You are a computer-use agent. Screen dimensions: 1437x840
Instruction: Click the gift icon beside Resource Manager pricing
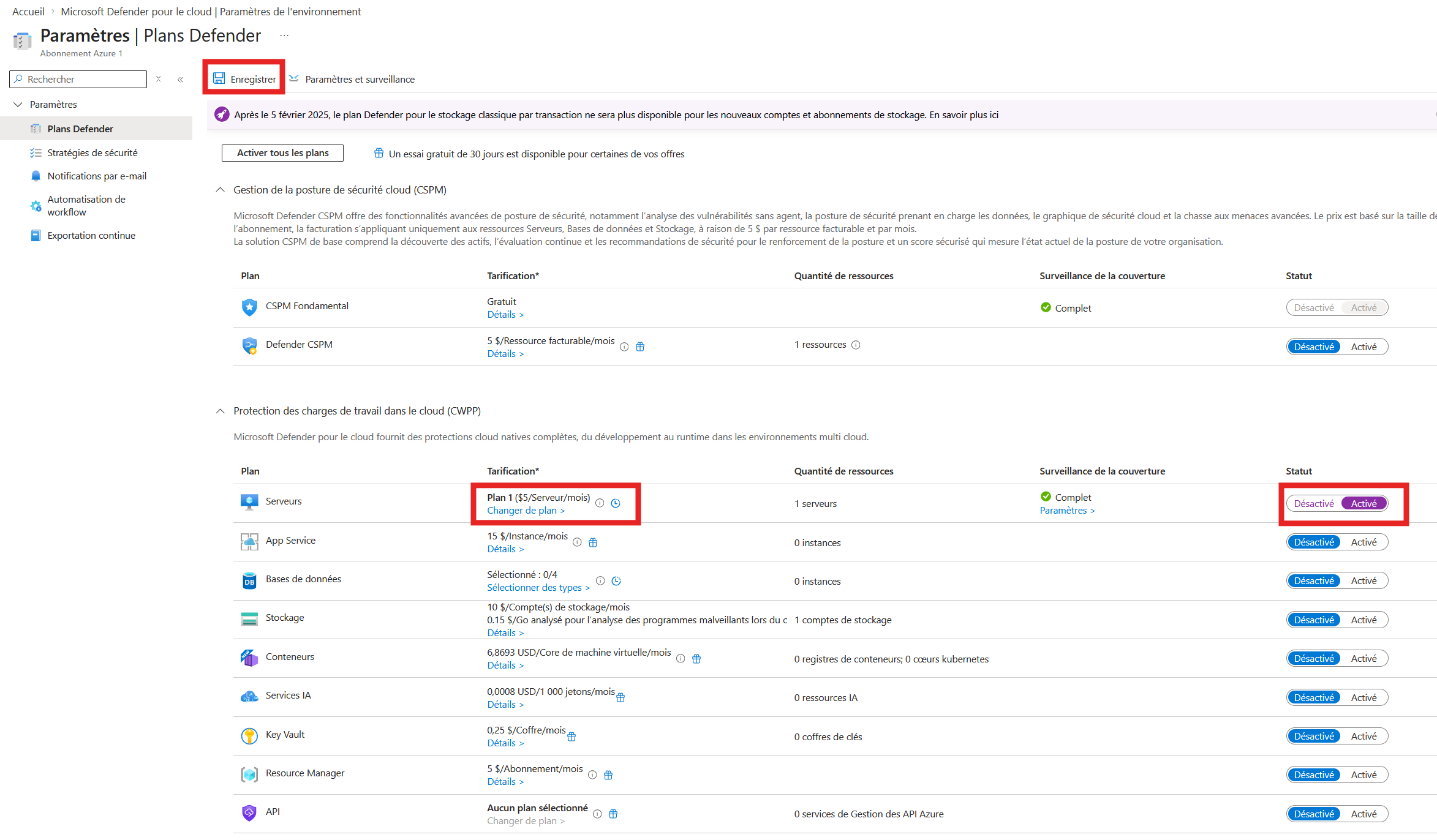pos(608,774)
